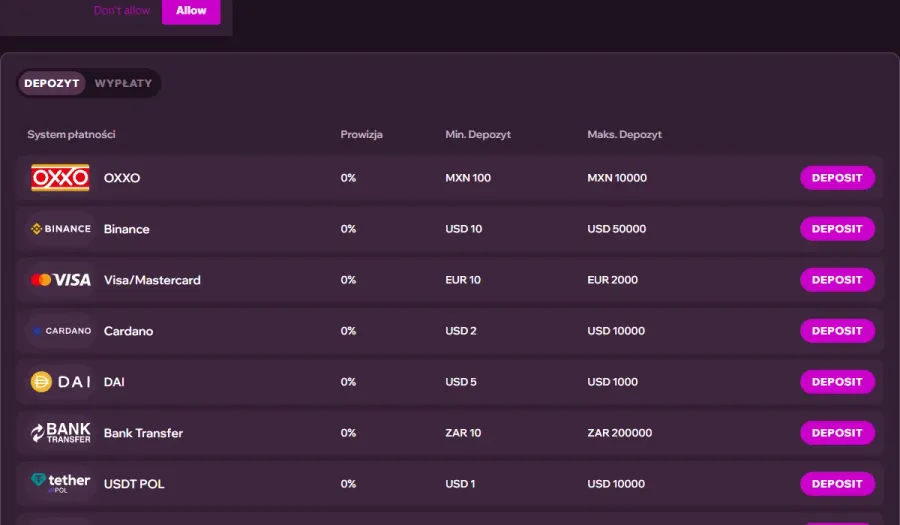Choose Don't allow for notifications

point(122,10)
